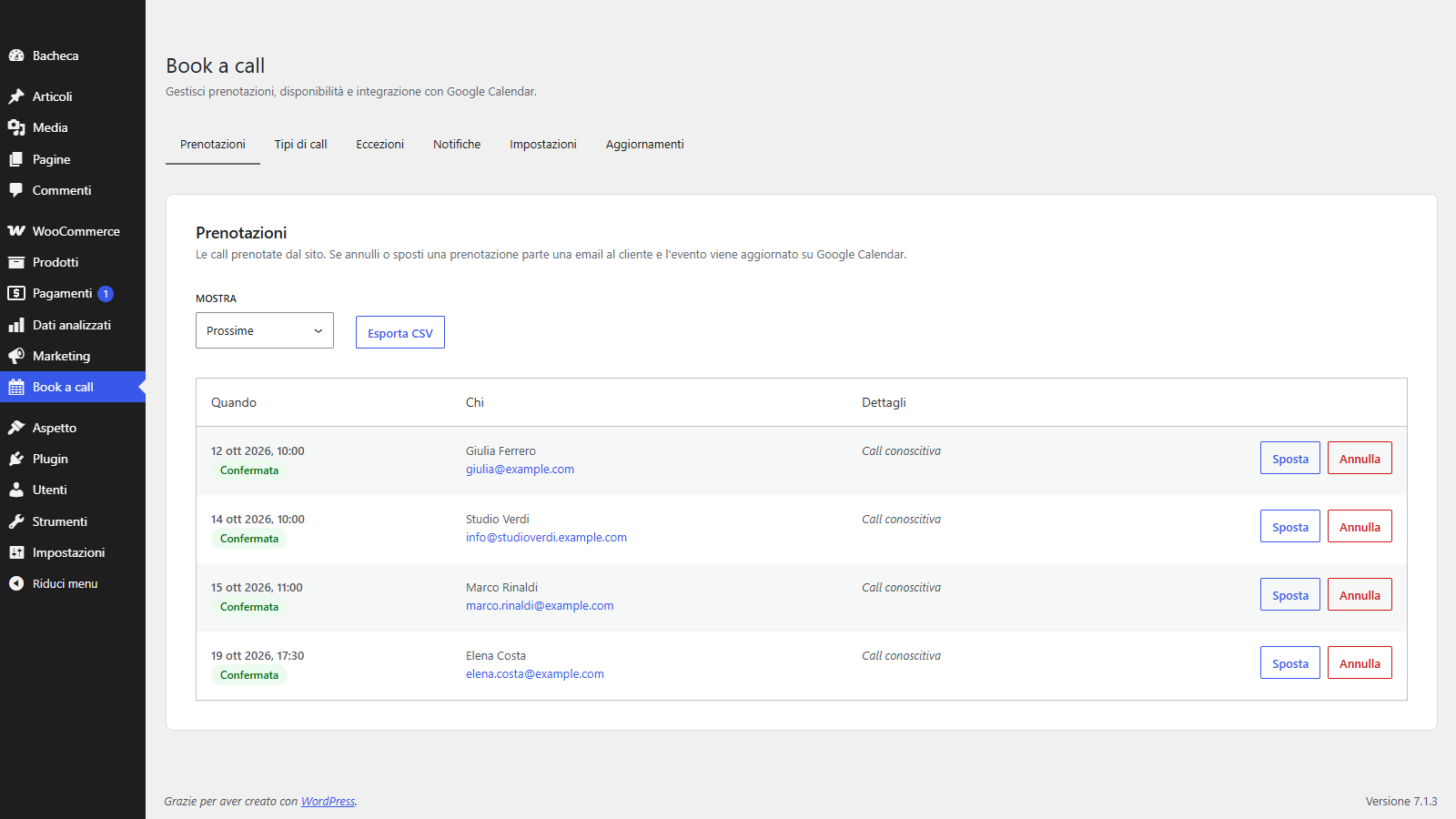The image size is (1456, 819).
Task: Switch to Tipi di call tab
Action: point(300,145)
